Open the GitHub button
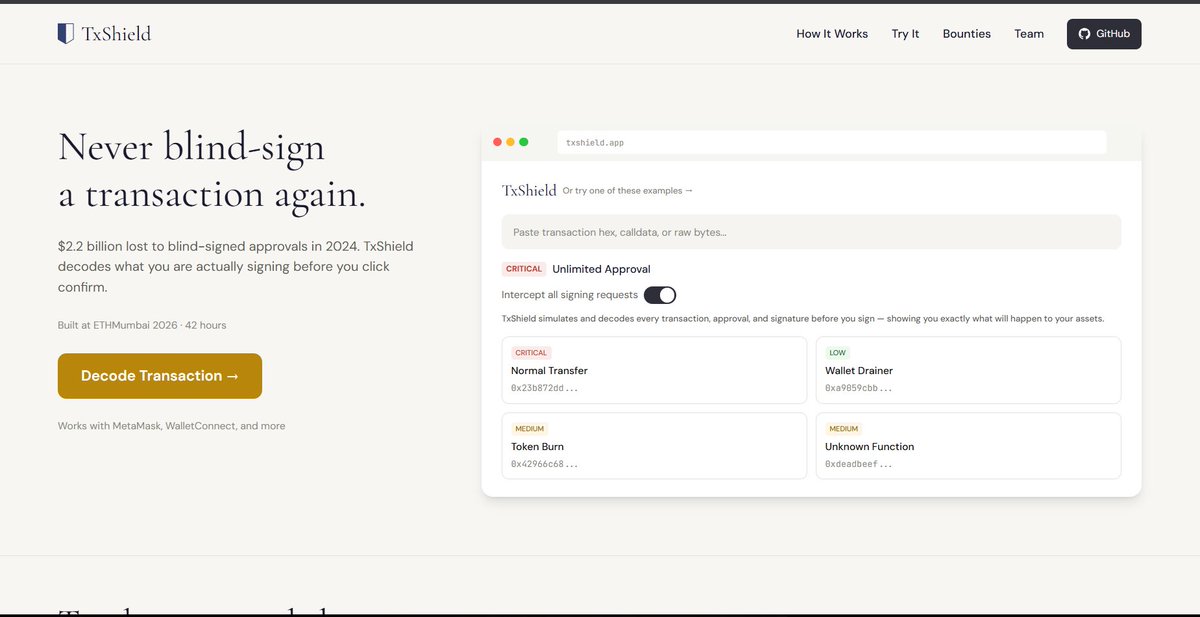The image size is (1200, 617). (x=1104, y=34)
